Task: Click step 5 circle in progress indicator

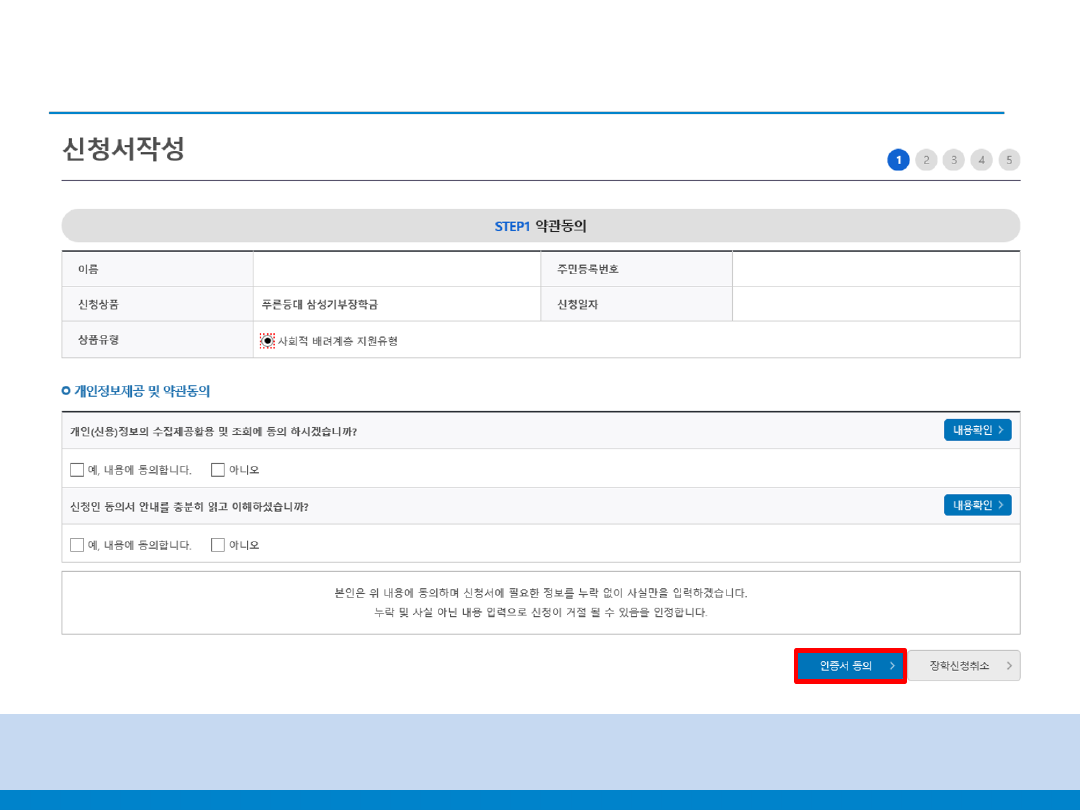Action: pyautogui.click(x=1009, y=160)
